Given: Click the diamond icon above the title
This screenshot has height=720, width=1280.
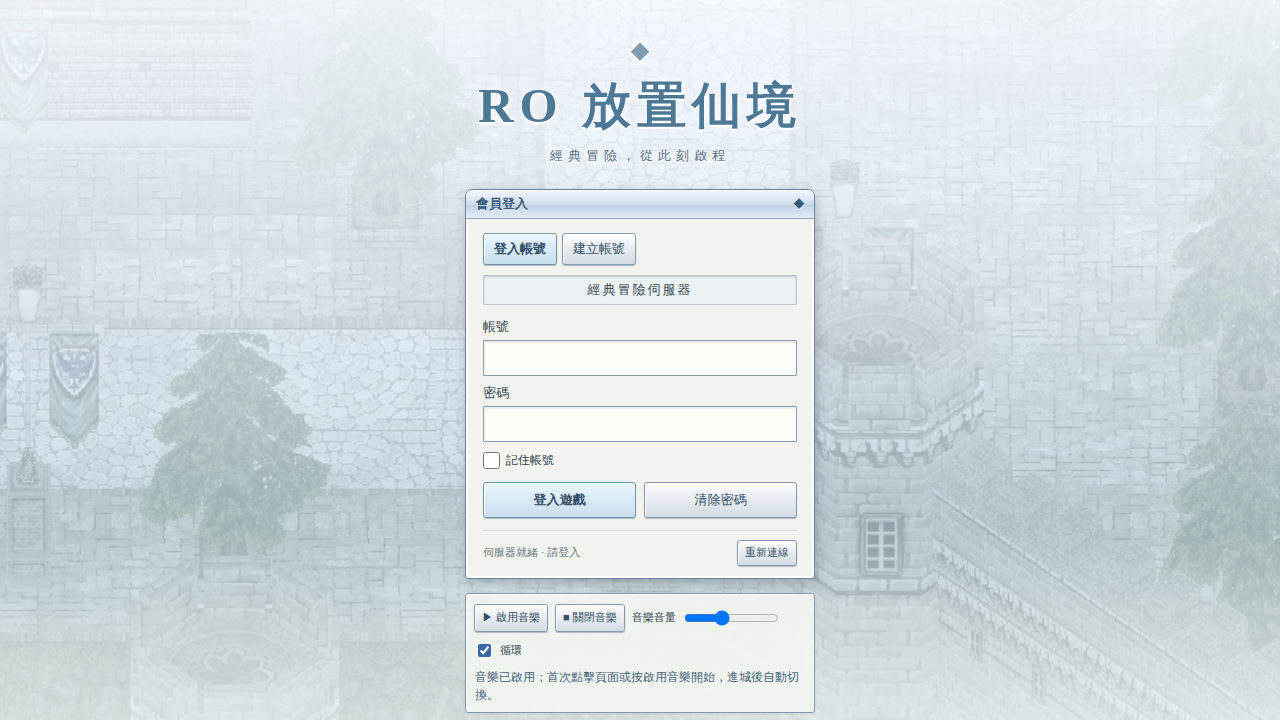Looking at the screenshot, I should point(640,52).
